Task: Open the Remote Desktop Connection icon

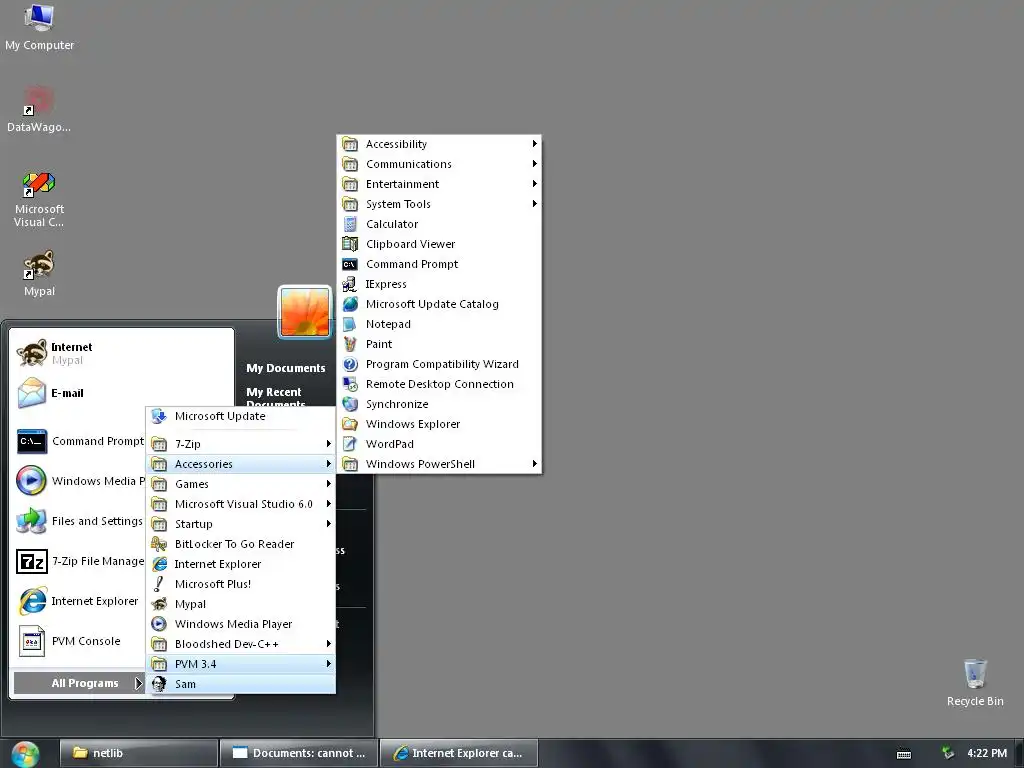Action: (x=350, y=385)
